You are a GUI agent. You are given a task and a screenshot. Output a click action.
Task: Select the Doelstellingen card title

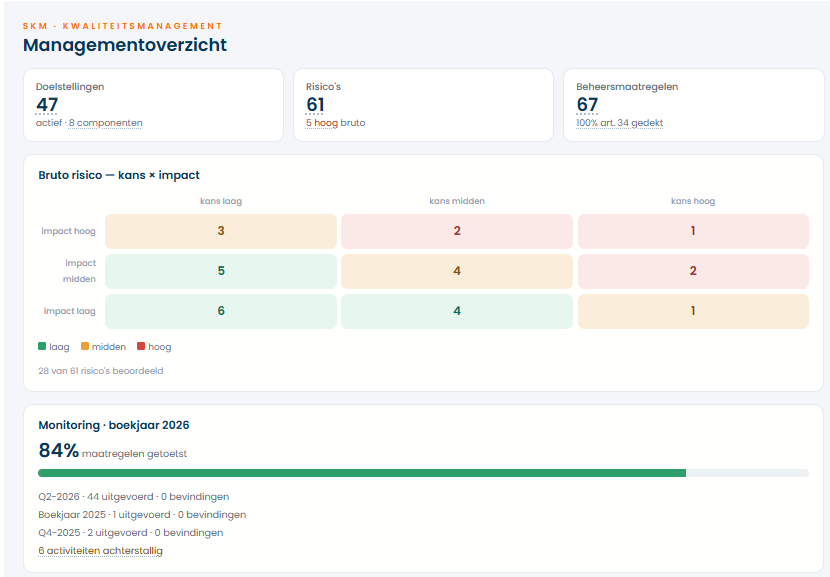70,87
